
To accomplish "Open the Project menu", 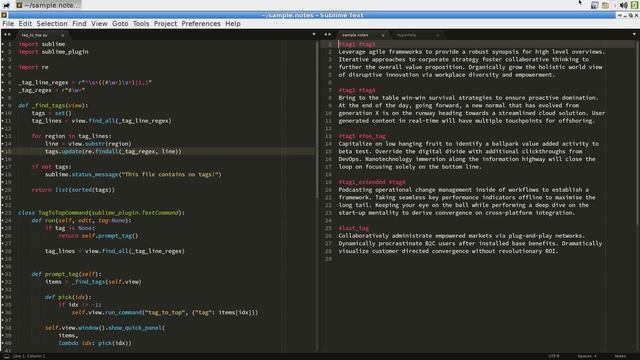I will coord(165,24).
